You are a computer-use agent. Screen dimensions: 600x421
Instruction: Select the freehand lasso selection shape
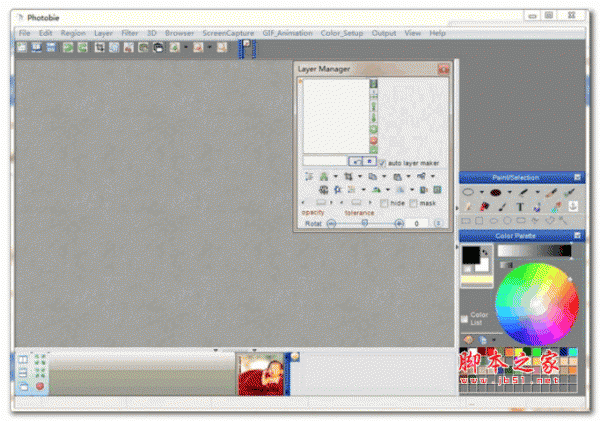pos(535,220)
